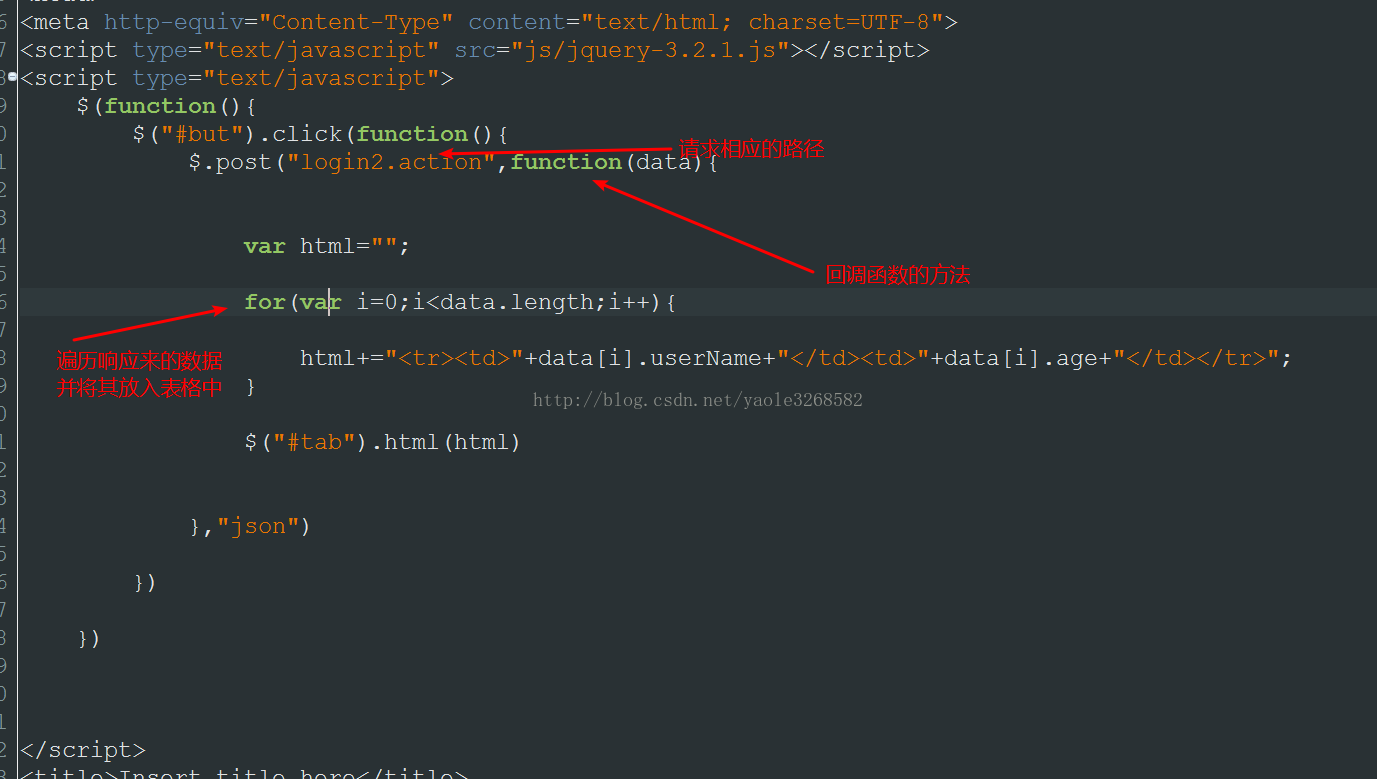The height and width of the screenshot is (779, 1377).
Task: Click the for loop keyword
Action: click(x=265, y=302)
